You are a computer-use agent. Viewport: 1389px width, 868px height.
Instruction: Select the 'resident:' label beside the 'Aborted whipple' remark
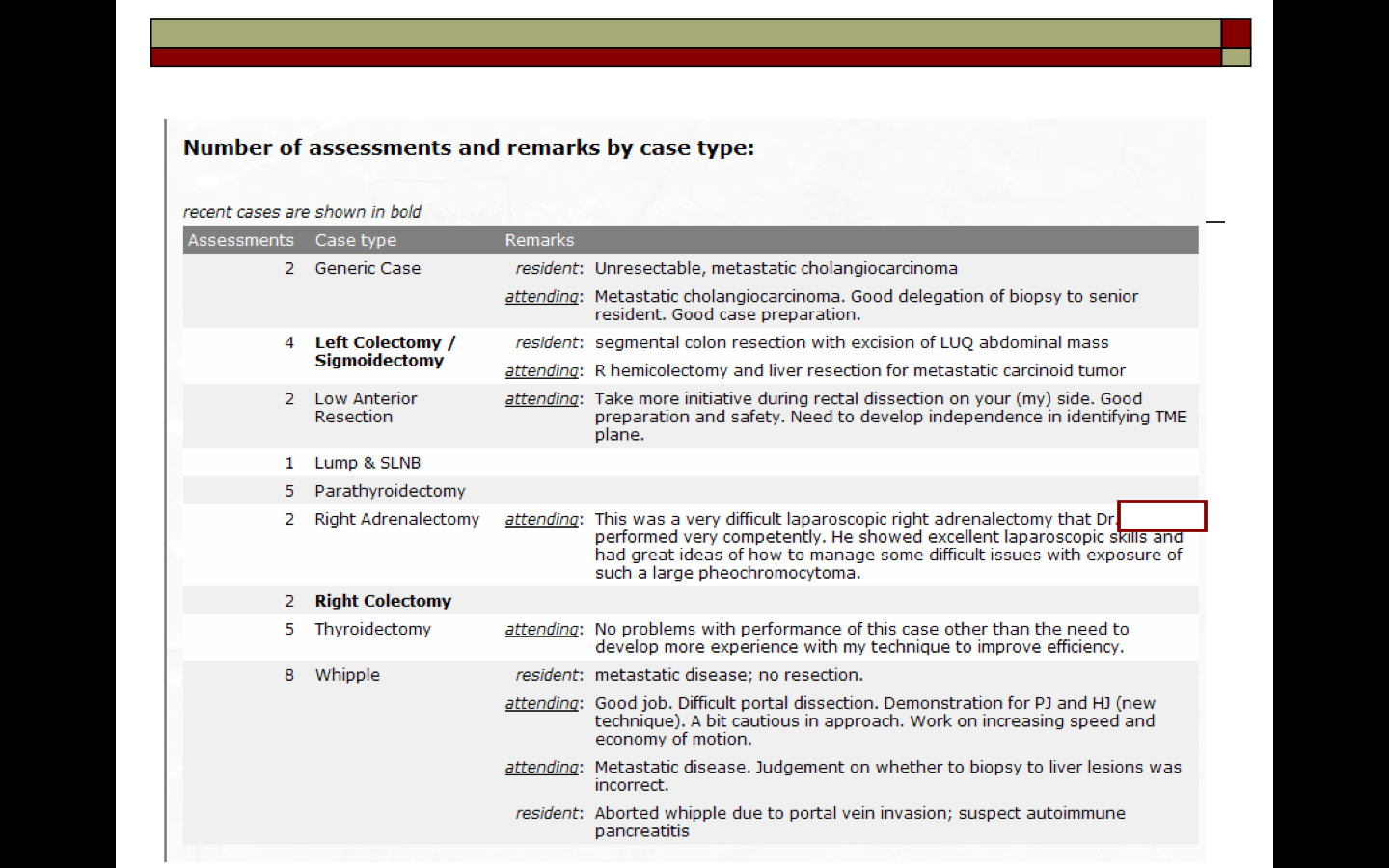[x=549, y=813]
